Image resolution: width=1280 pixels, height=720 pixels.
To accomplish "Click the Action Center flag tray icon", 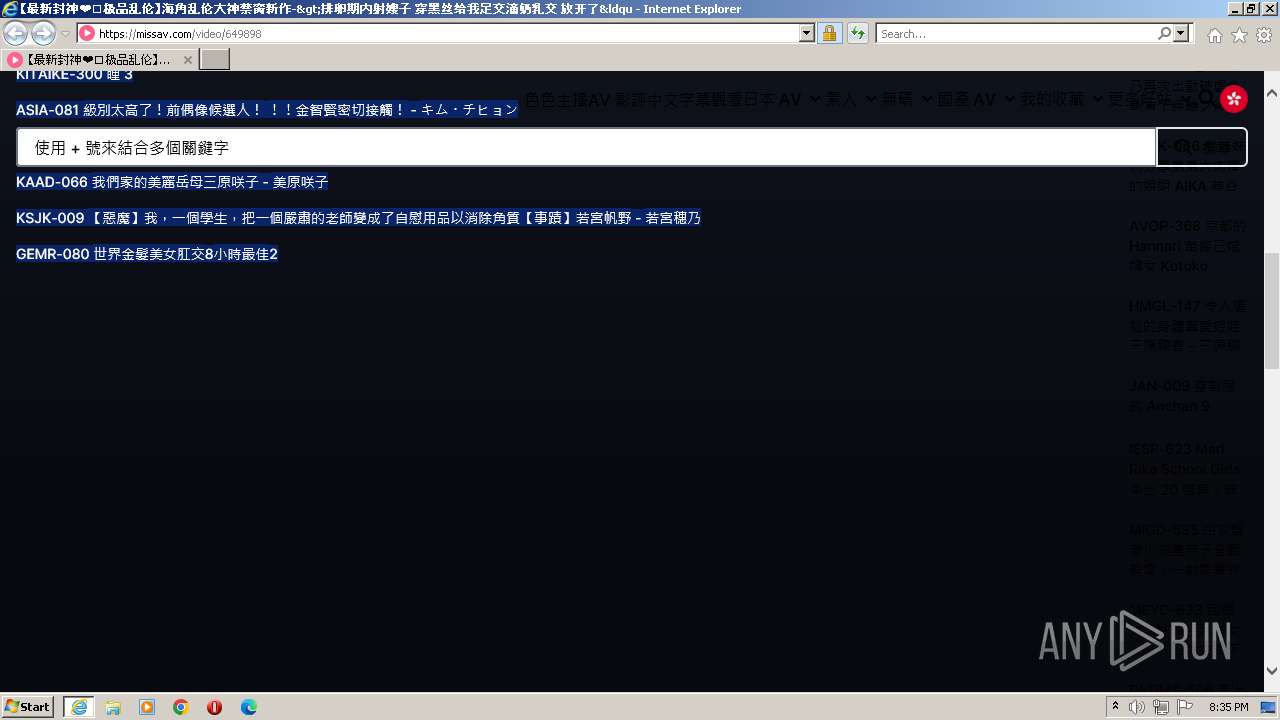I will (1185, 707).
